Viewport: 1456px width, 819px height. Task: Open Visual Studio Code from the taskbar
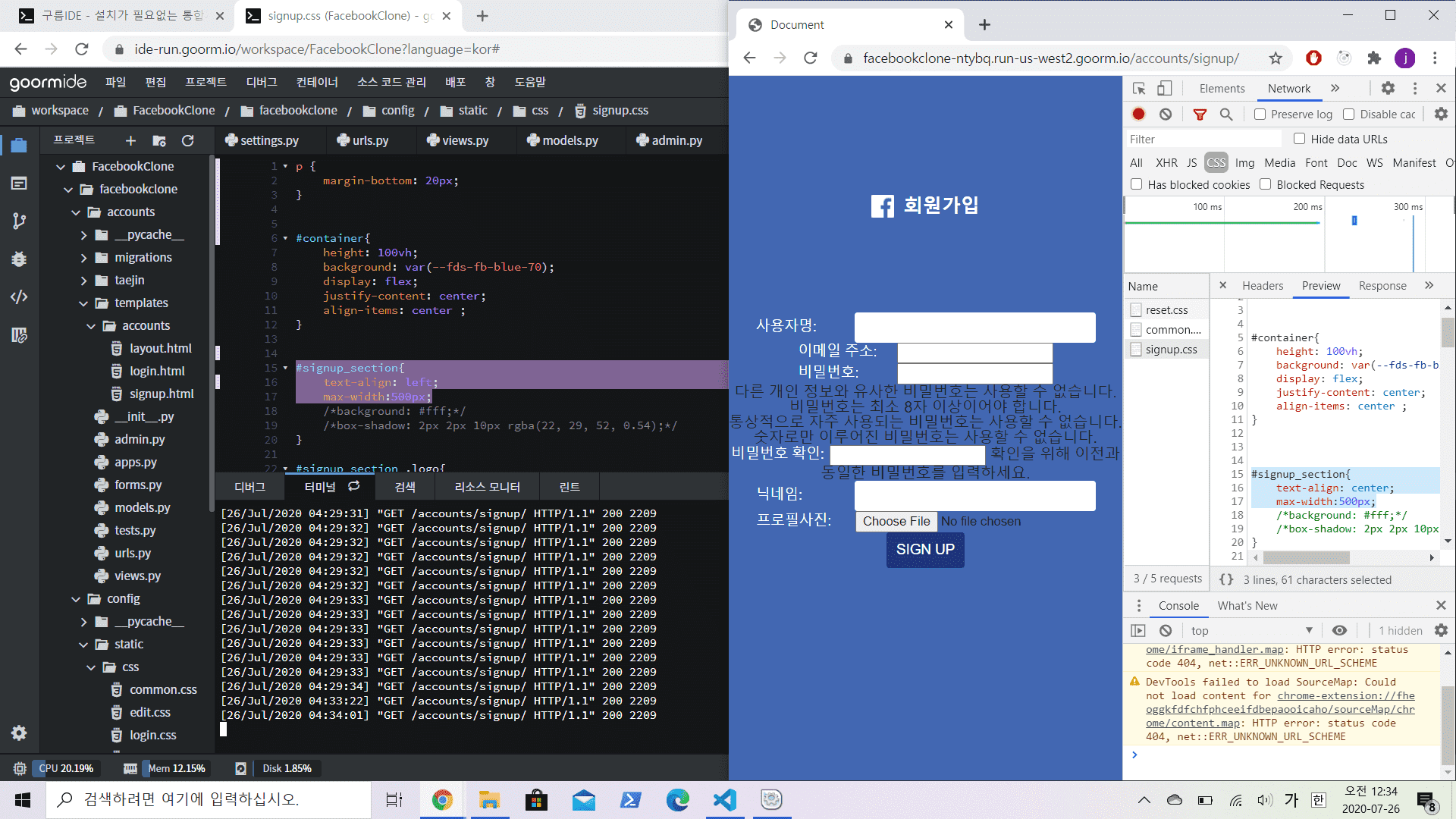(725, 799)
